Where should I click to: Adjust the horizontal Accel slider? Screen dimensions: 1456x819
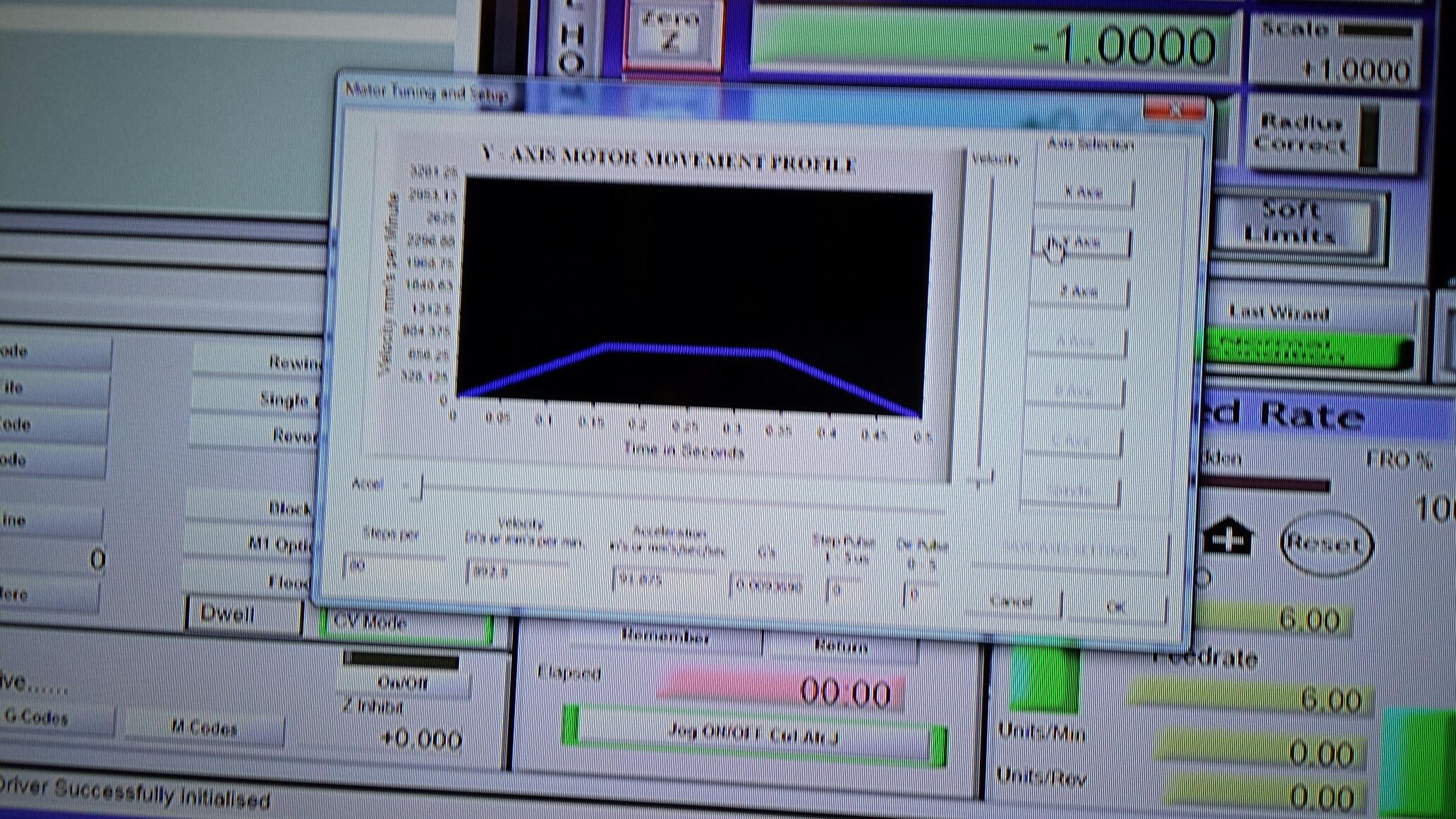(422, 487)
